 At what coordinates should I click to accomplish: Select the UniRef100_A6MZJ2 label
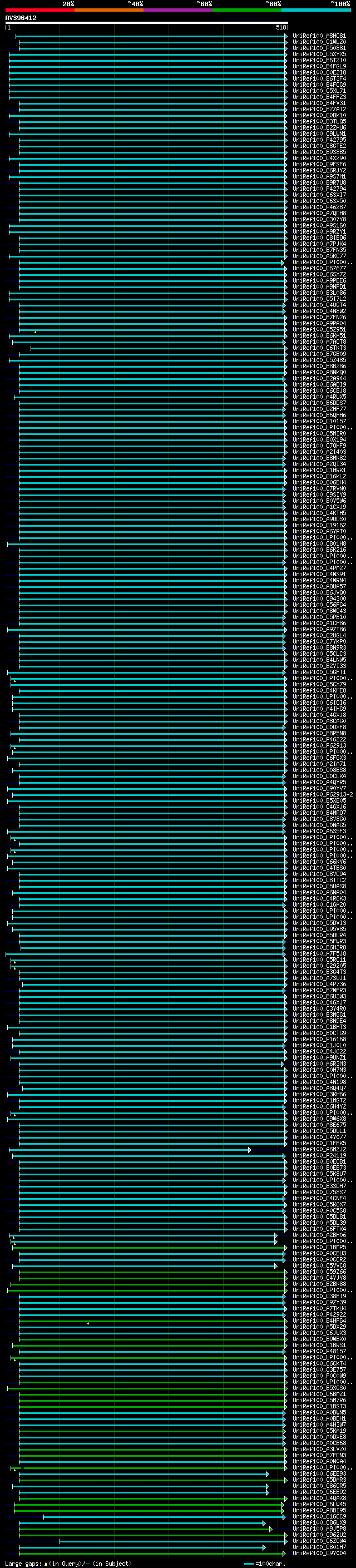[319, 1149]
